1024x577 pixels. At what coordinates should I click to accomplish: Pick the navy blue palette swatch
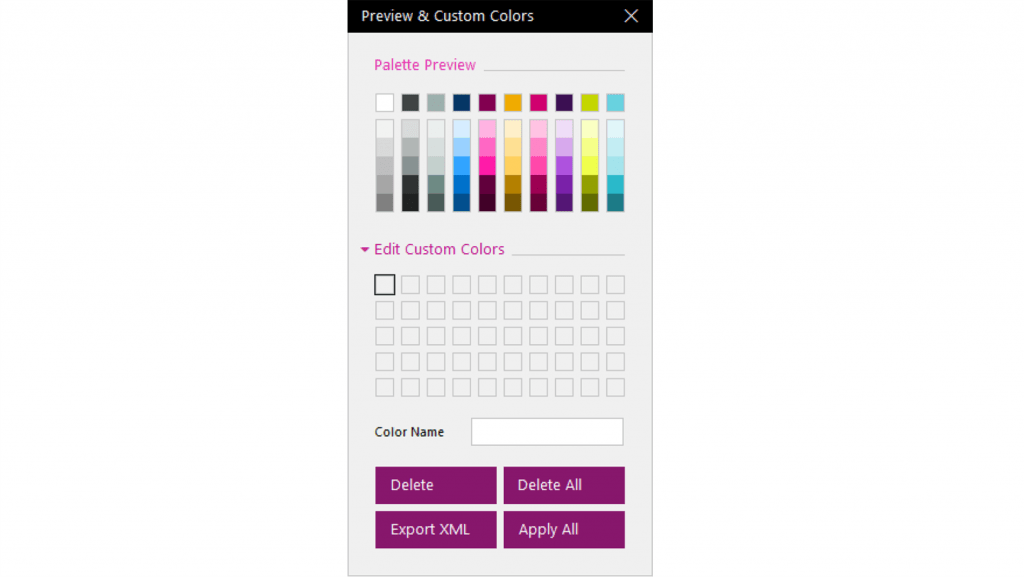[x=461, y=103]
